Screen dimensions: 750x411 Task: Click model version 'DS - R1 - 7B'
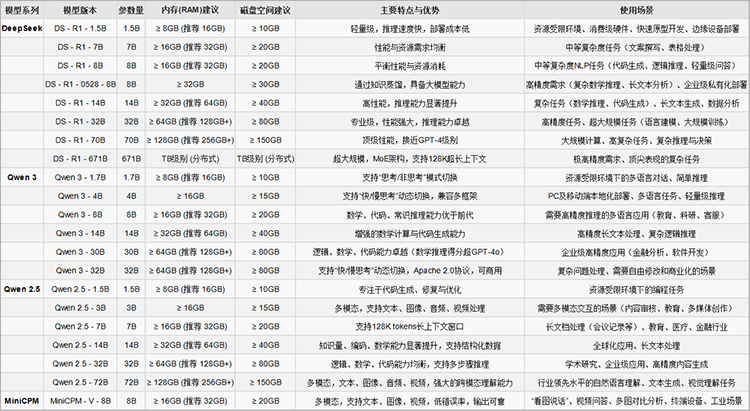[x=80, y=47]
